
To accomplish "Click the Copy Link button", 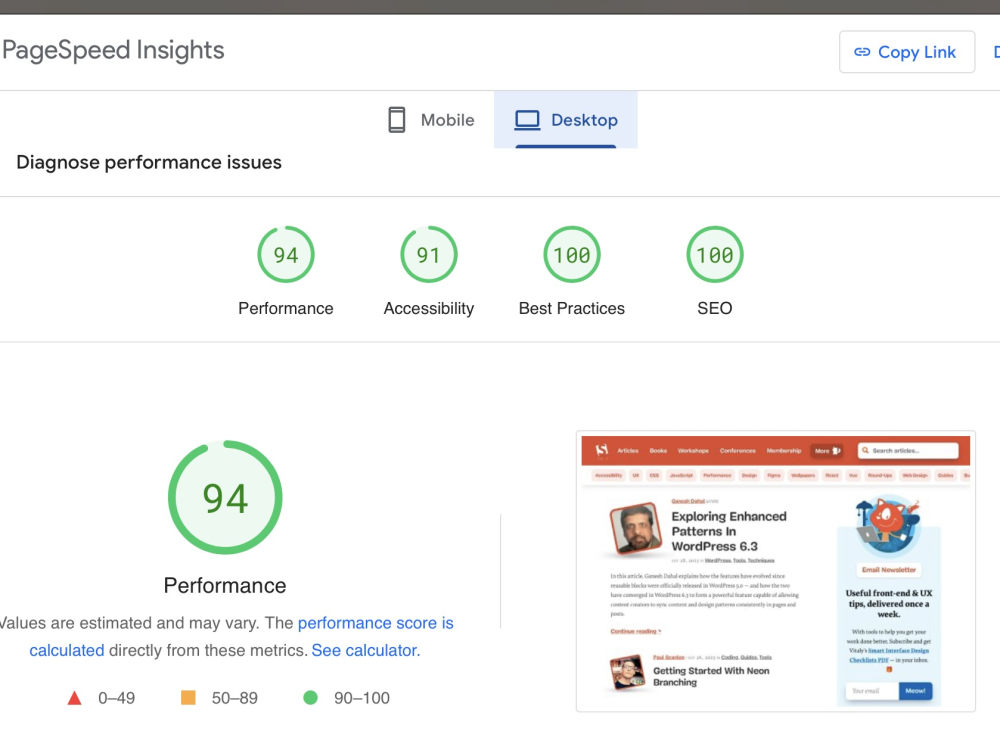I will 906,52.
